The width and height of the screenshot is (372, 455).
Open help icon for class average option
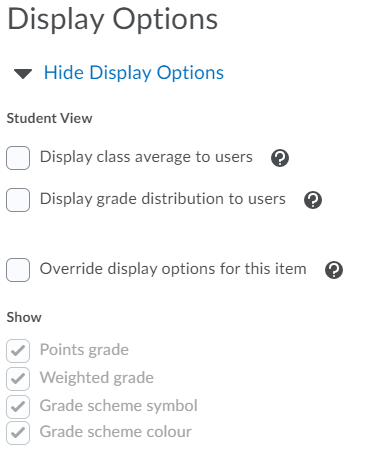(280, 158)
